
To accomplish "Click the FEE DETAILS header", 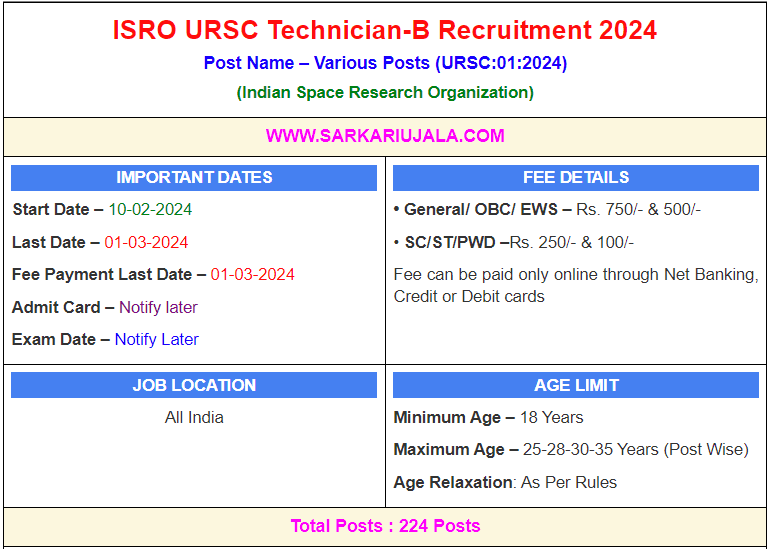I will [576, 178].
